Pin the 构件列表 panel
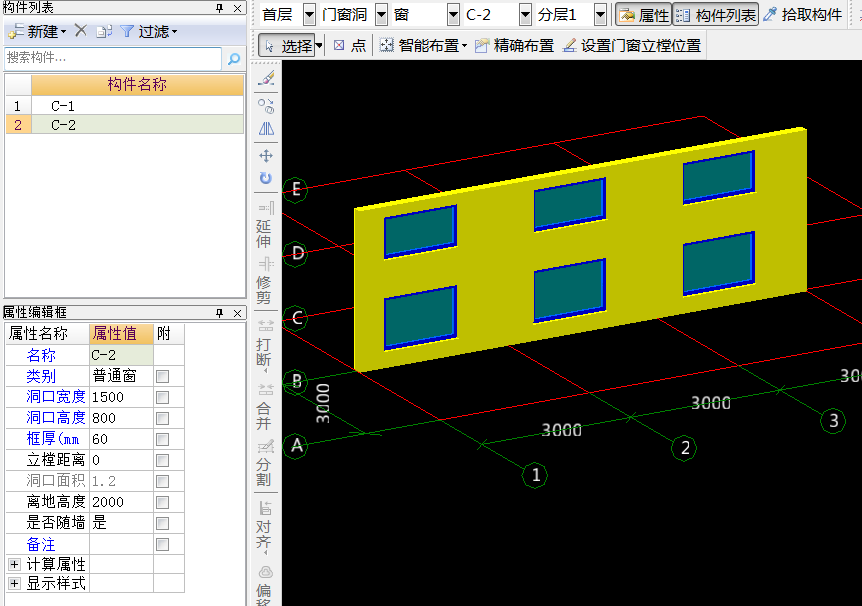The image size is (862, 606). tap(220, 8)
